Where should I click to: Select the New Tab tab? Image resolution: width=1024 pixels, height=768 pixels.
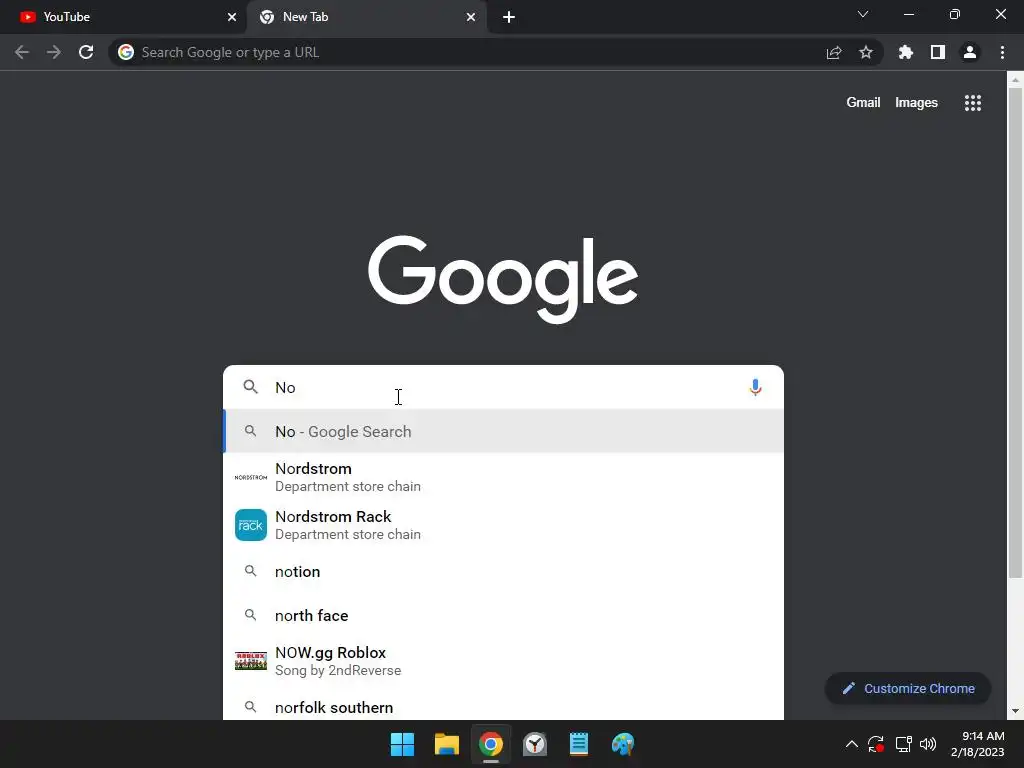pos(367,17)
